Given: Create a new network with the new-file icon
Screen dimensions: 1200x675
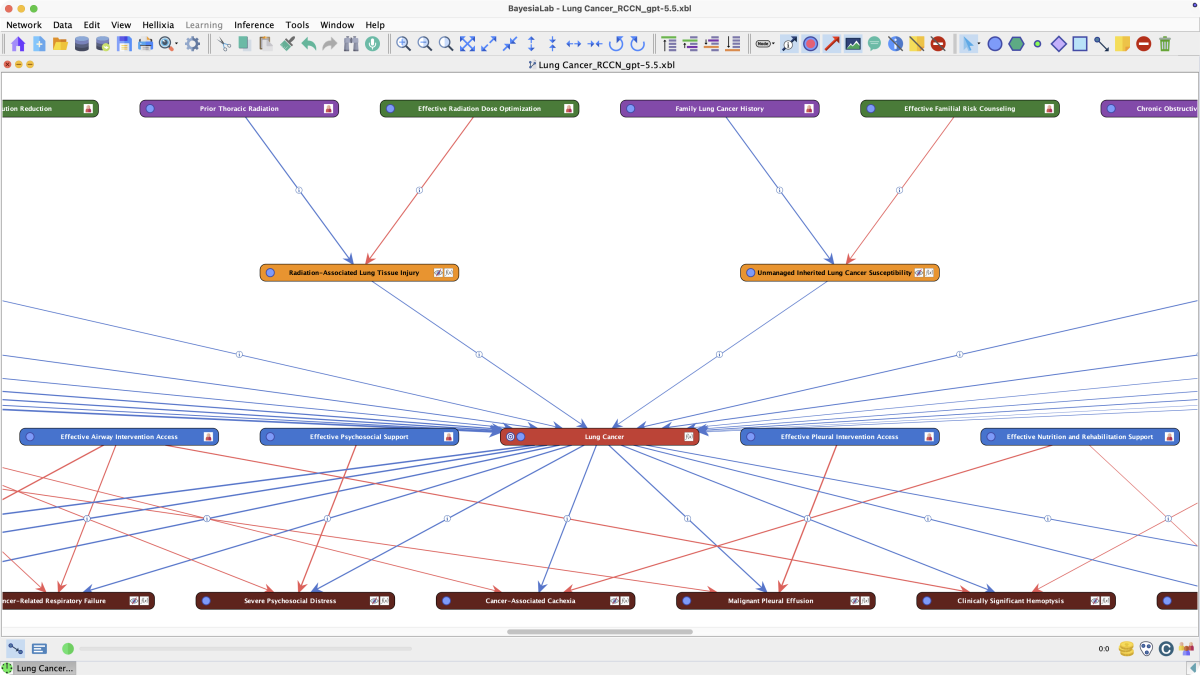Looking at the screenshot, I should click(x=39, y=44).
